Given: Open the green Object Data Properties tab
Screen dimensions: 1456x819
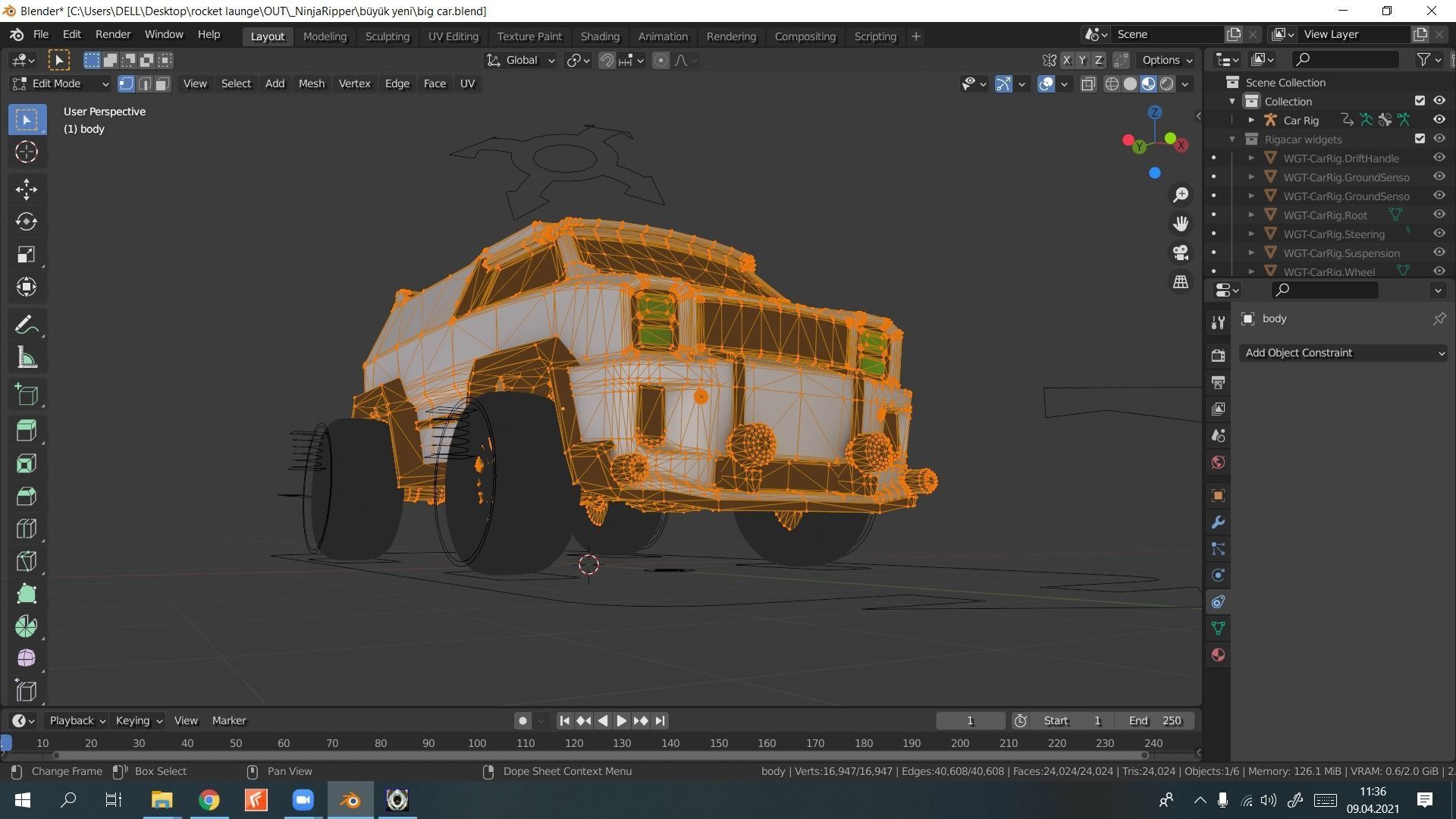Looking at the screenshot, I should click(1217, 628).
